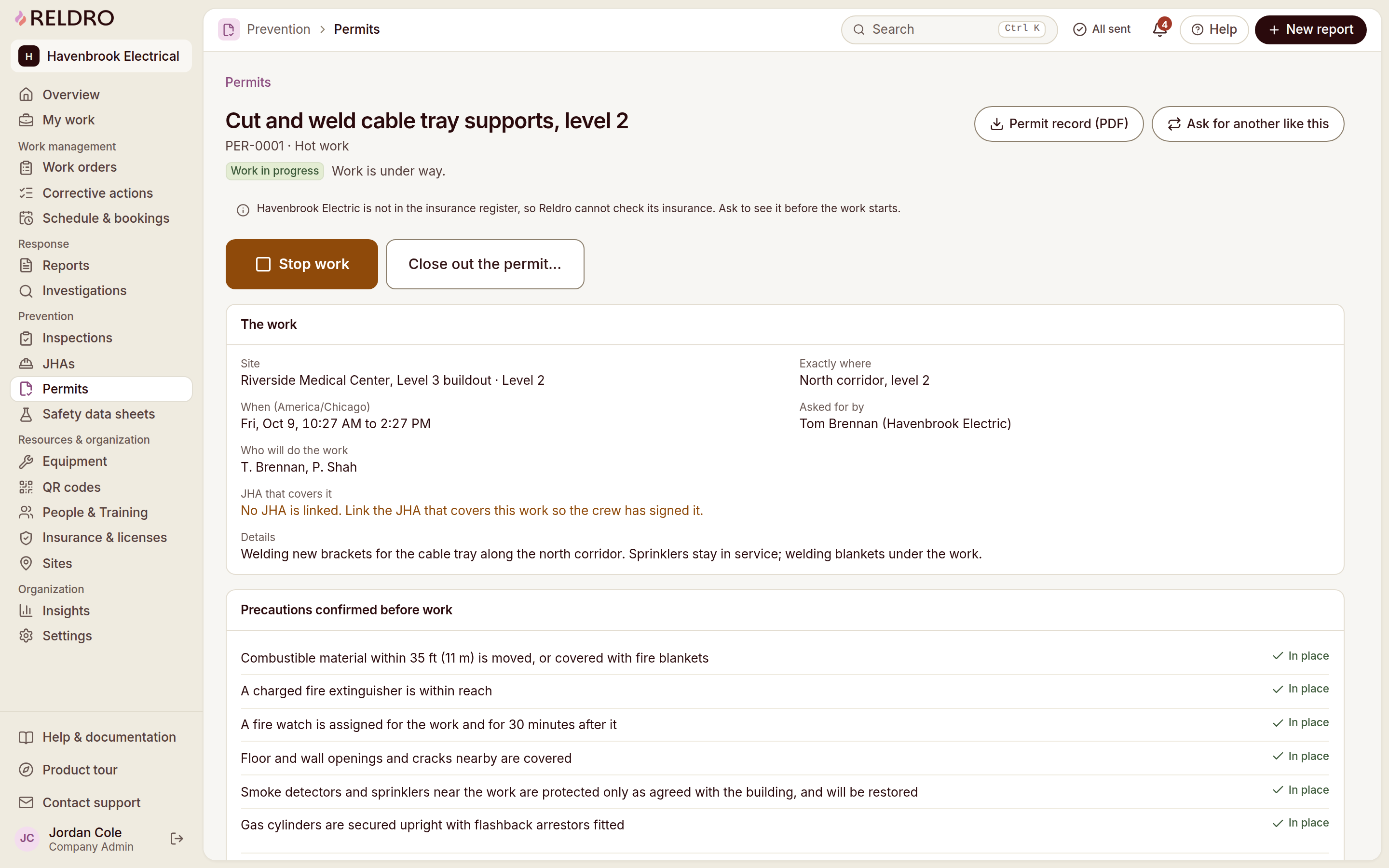
Task: Click the sign out icon next to Jordan Cole
Action: [177, 839]
